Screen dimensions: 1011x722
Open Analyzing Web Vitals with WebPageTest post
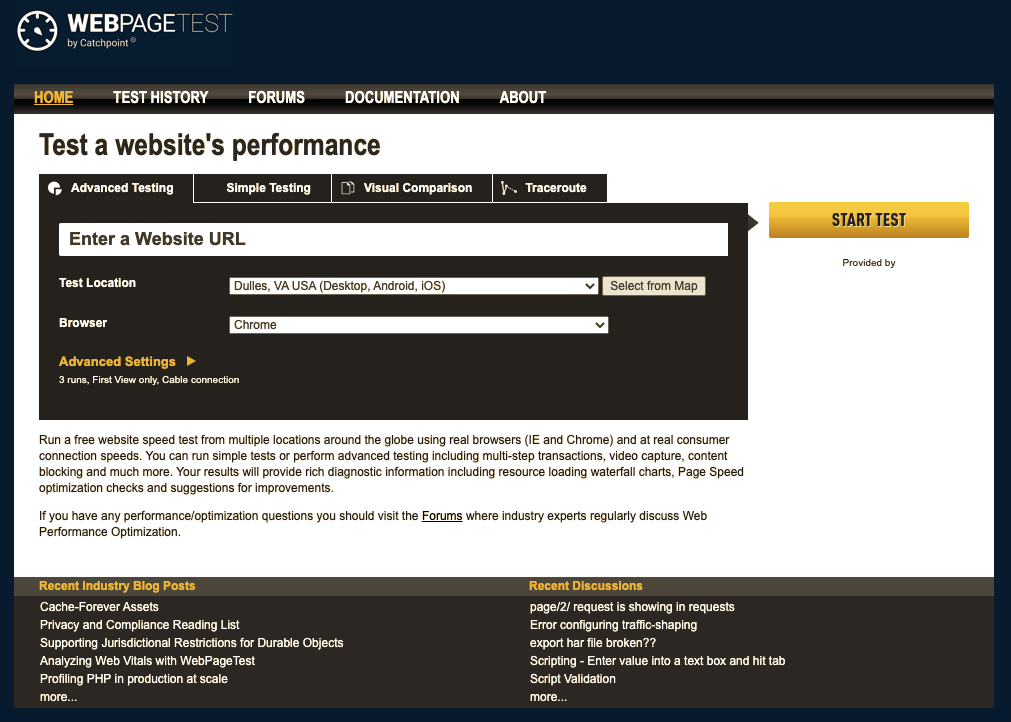pyautogui.click(x=148, y=661)
